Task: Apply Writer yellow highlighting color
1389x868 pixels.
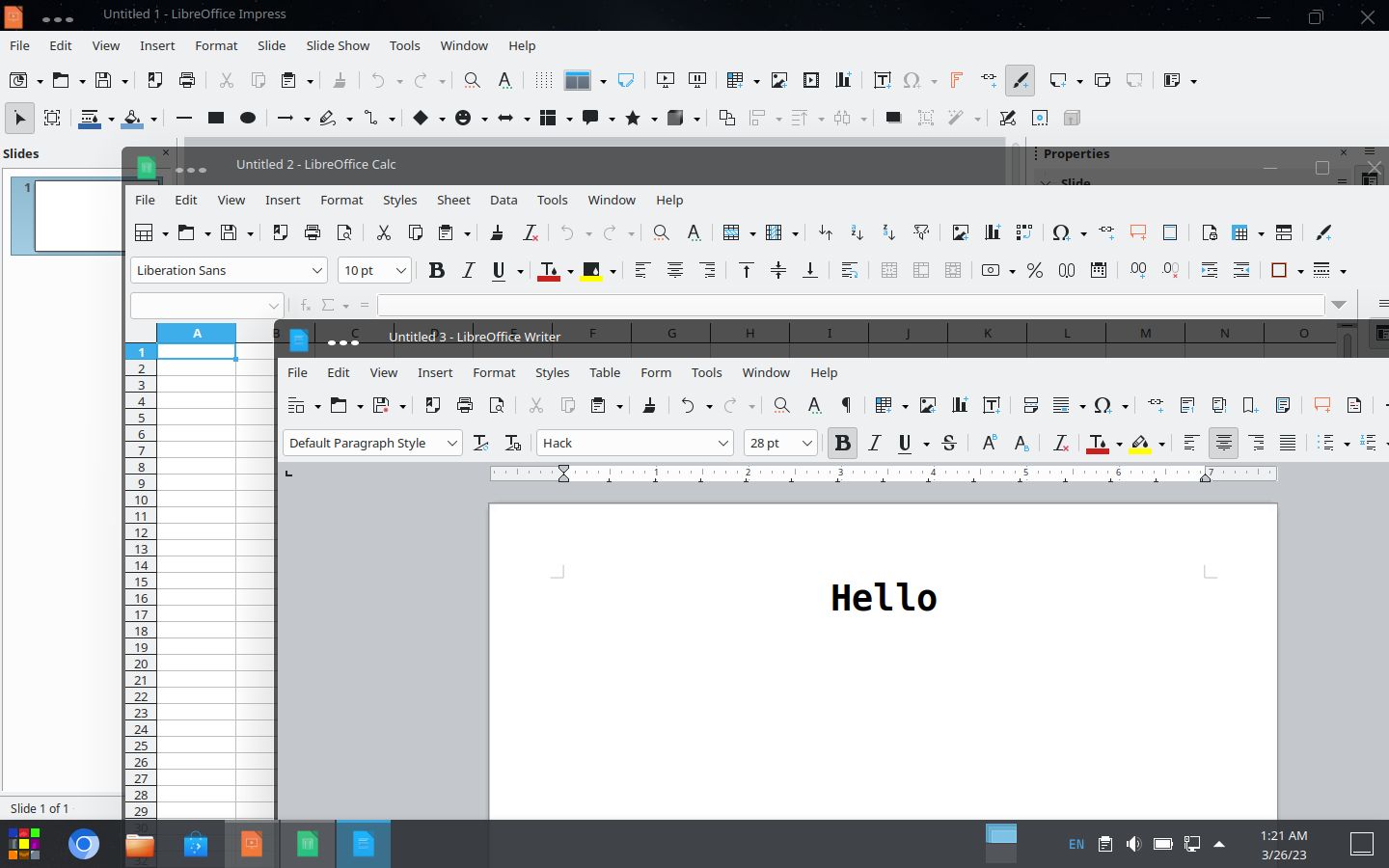Action: click(x=1140, y=443)
